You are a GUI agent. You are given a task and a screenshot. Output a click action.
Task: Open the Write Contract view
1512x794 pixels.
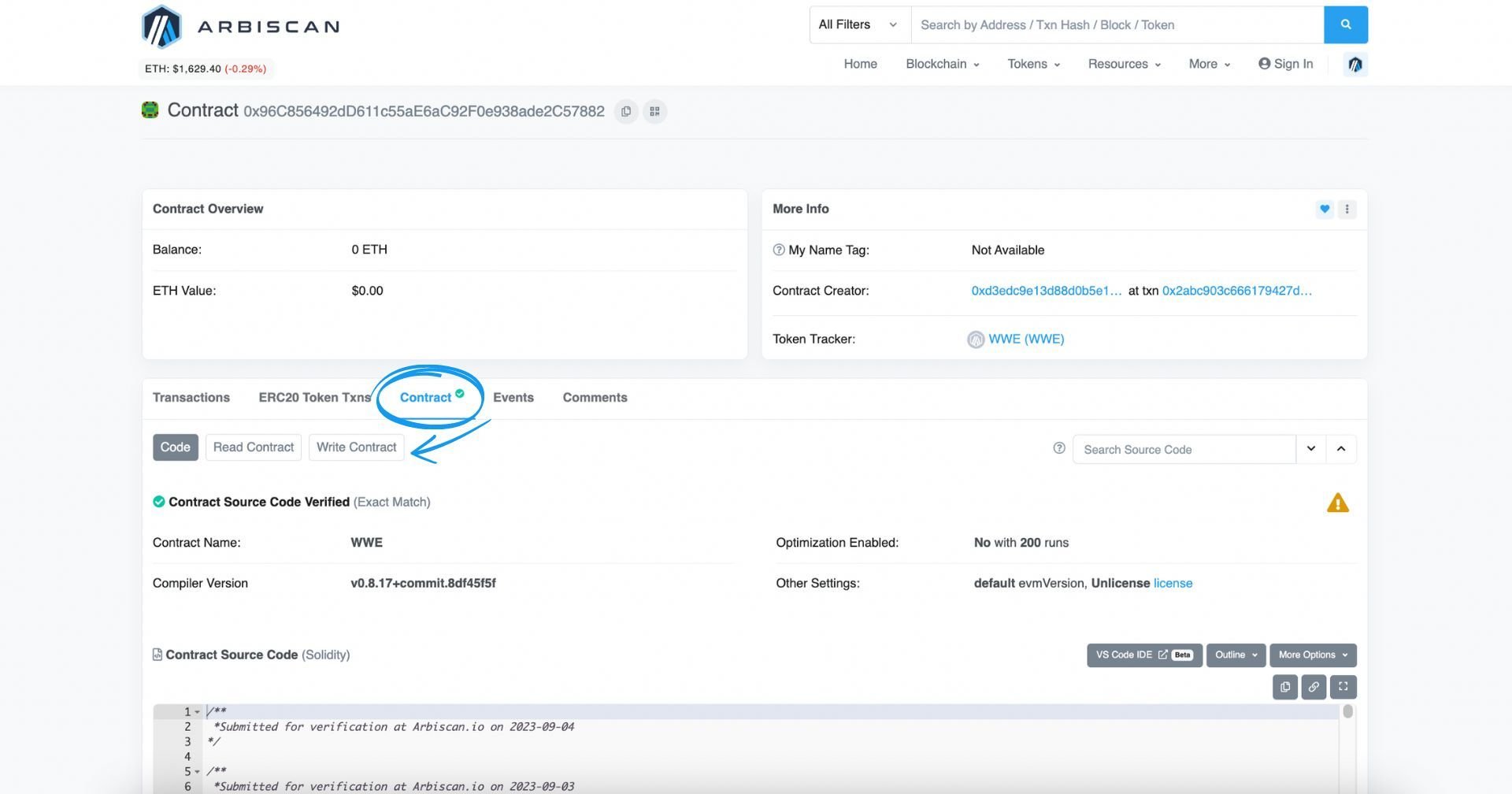[x=356, y=447]
